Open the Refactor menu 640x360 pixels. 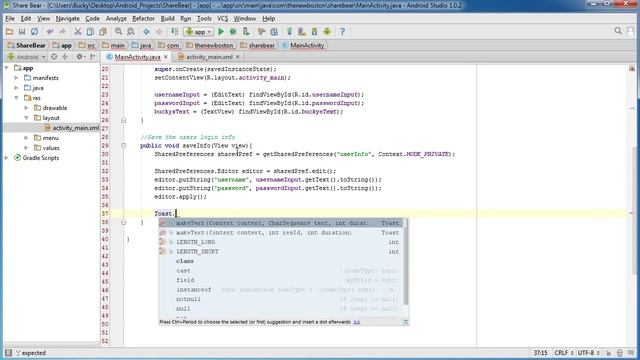tap(143, 18)
